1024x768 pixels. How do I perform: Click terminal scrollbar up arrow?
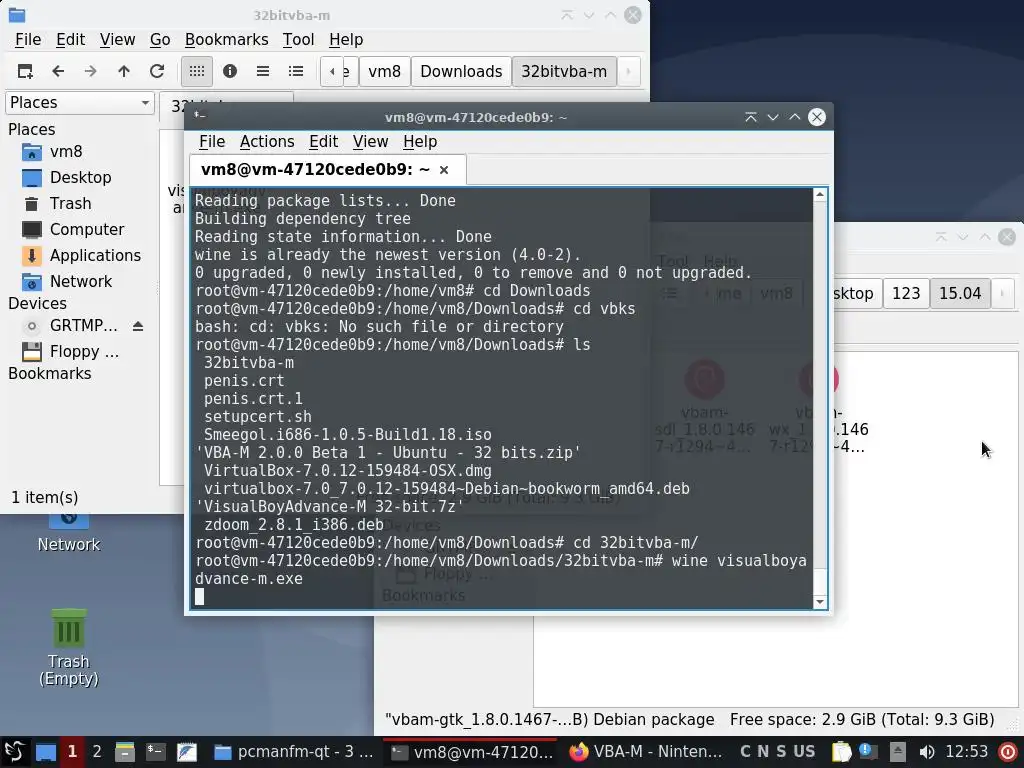820,195
